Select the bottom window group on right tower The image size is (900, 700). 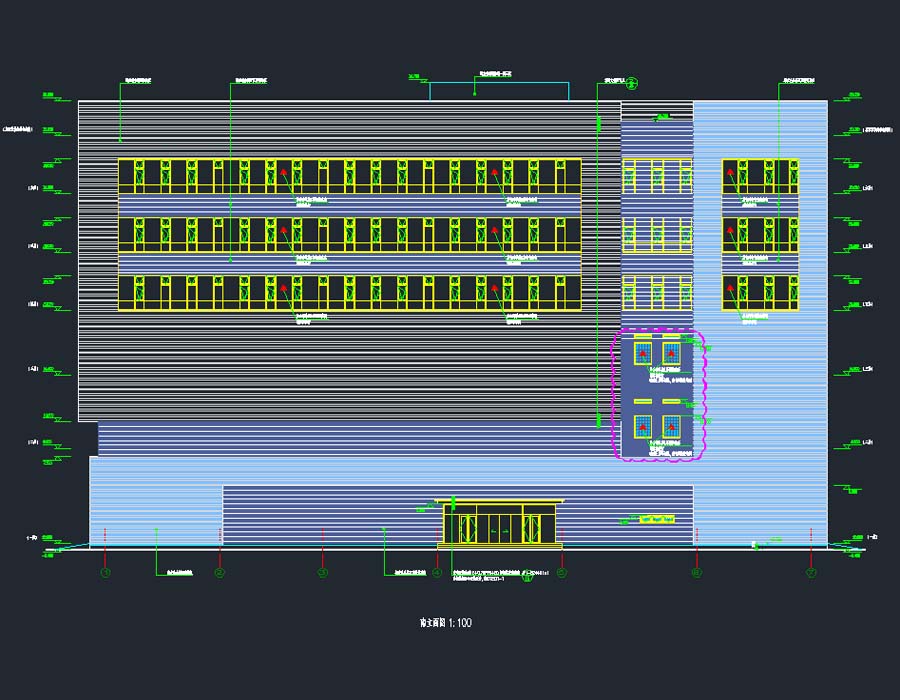(x=760, y=293)
